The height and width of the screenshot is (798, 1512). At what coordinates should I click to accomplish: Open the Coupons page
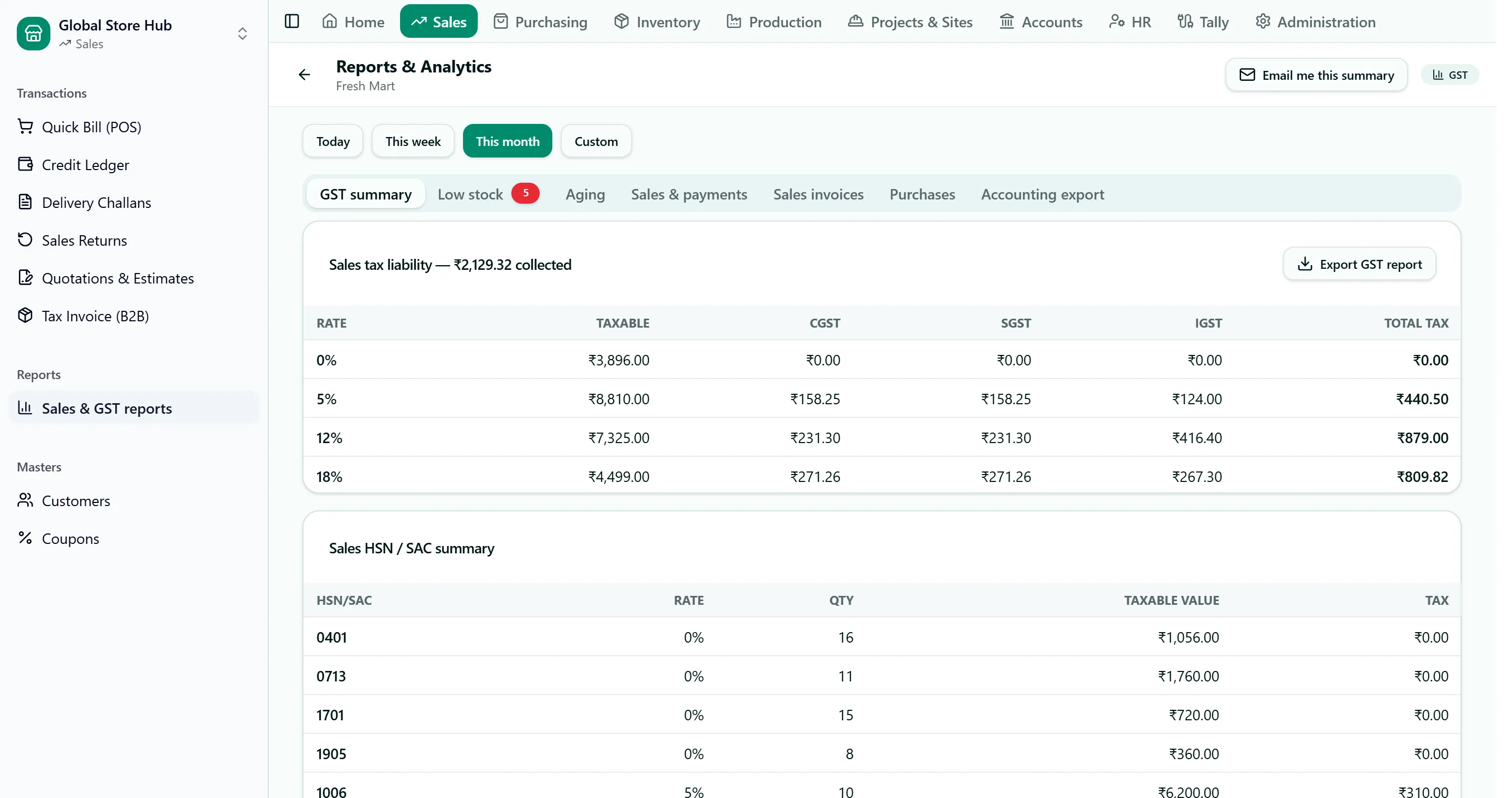pos(134,539)
